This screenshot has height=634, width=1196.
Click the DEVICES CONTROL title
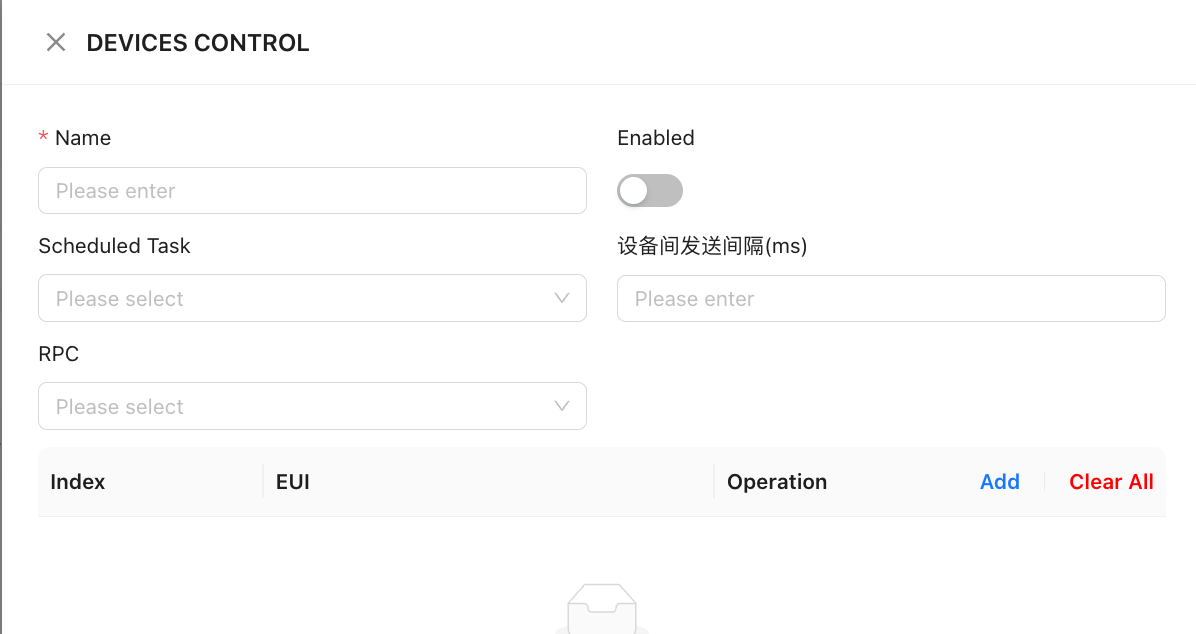[x=198, y=43]
